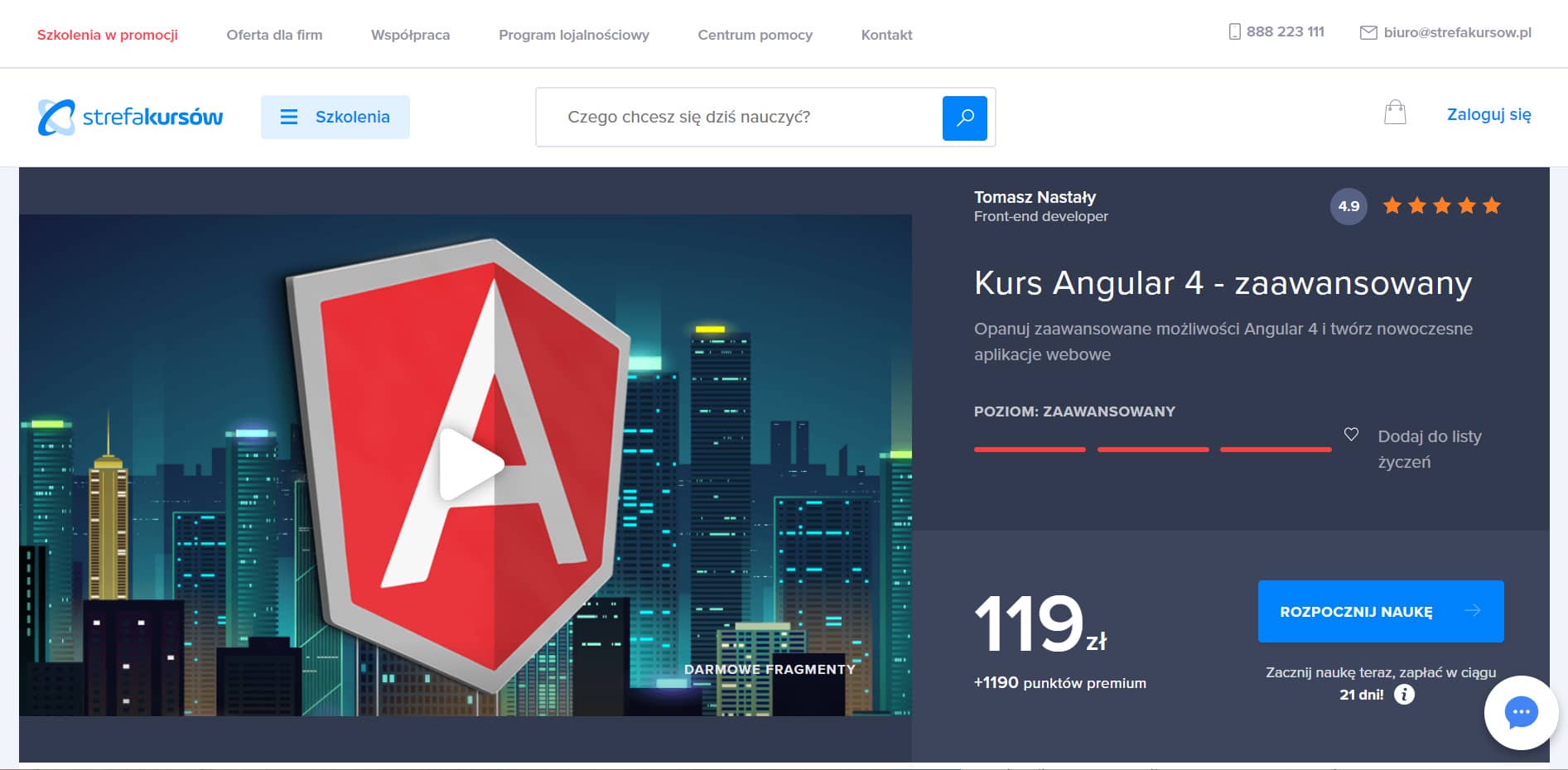Click the envelope email icon
The width and height of the screenshot is (1568, 770).
(x=1368, y=32)
